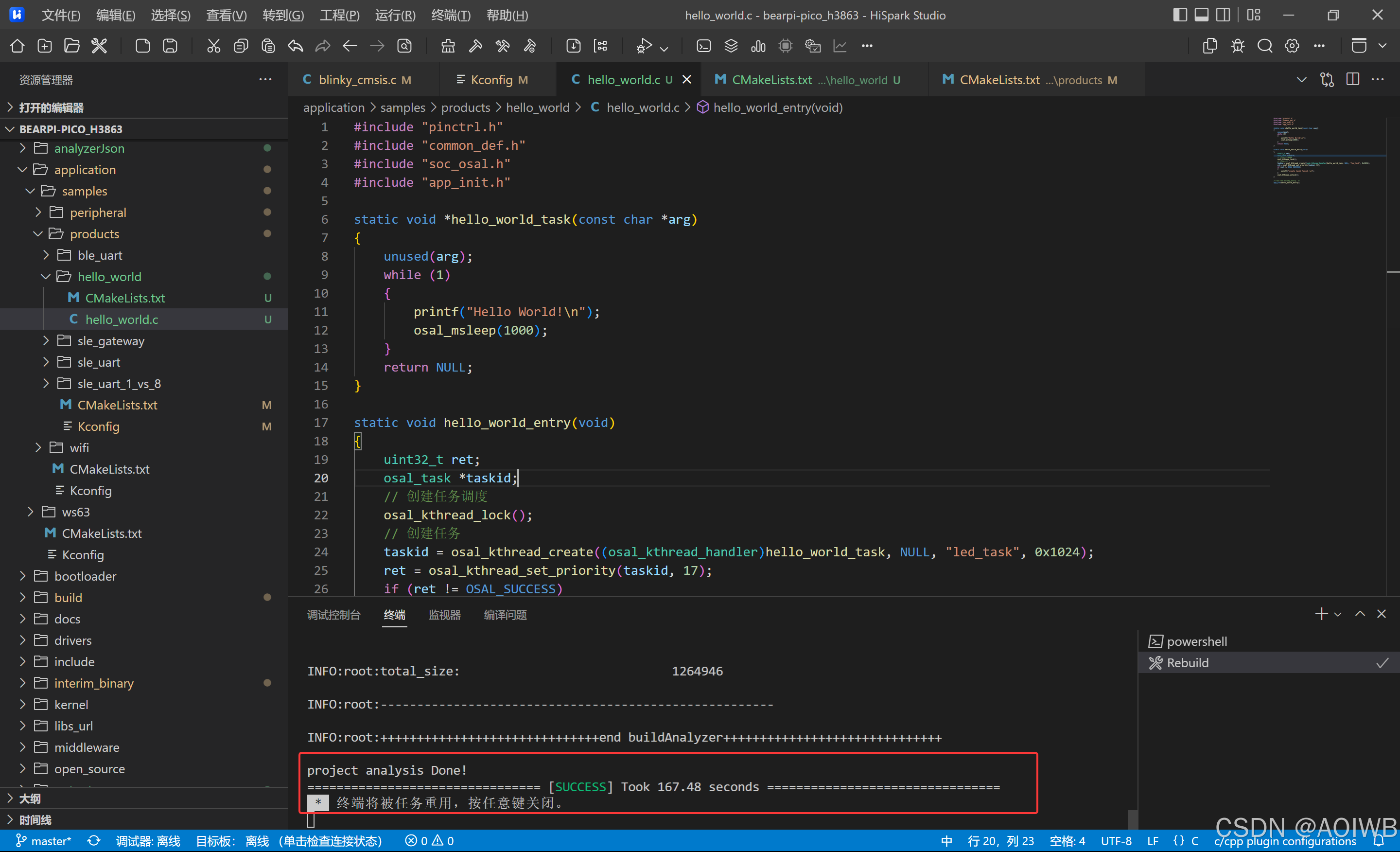Click the clean (broom) toolbar icon
This screenshot has width=1400, height=852.
[x=448, y=46]
